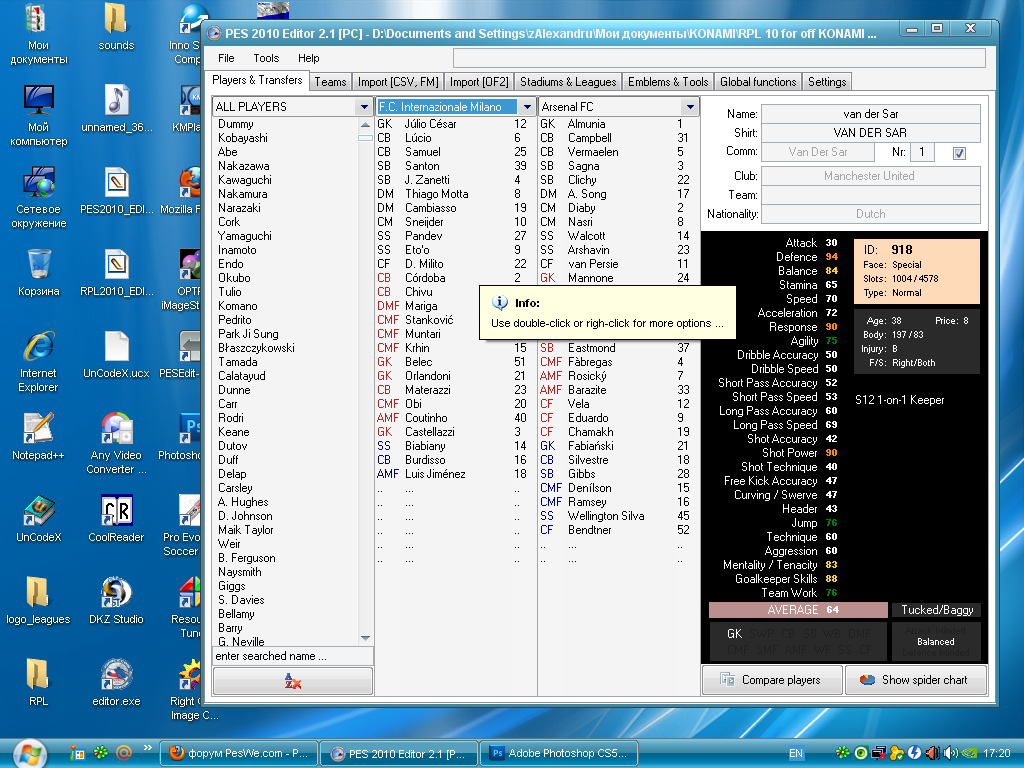Select Giggs in all players list

coord(232,586)
